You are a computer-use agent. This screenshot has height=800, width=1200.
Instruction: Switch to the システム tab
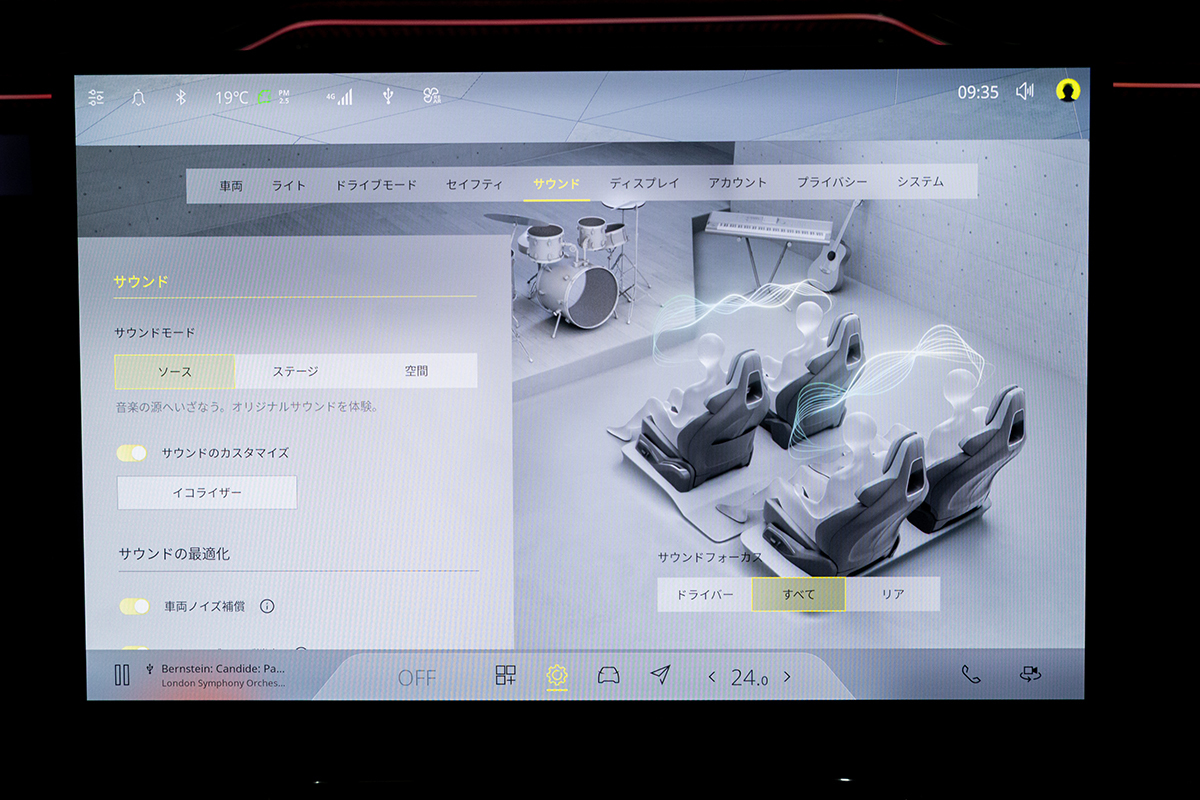pyautogui.click(x=920, y=182)
